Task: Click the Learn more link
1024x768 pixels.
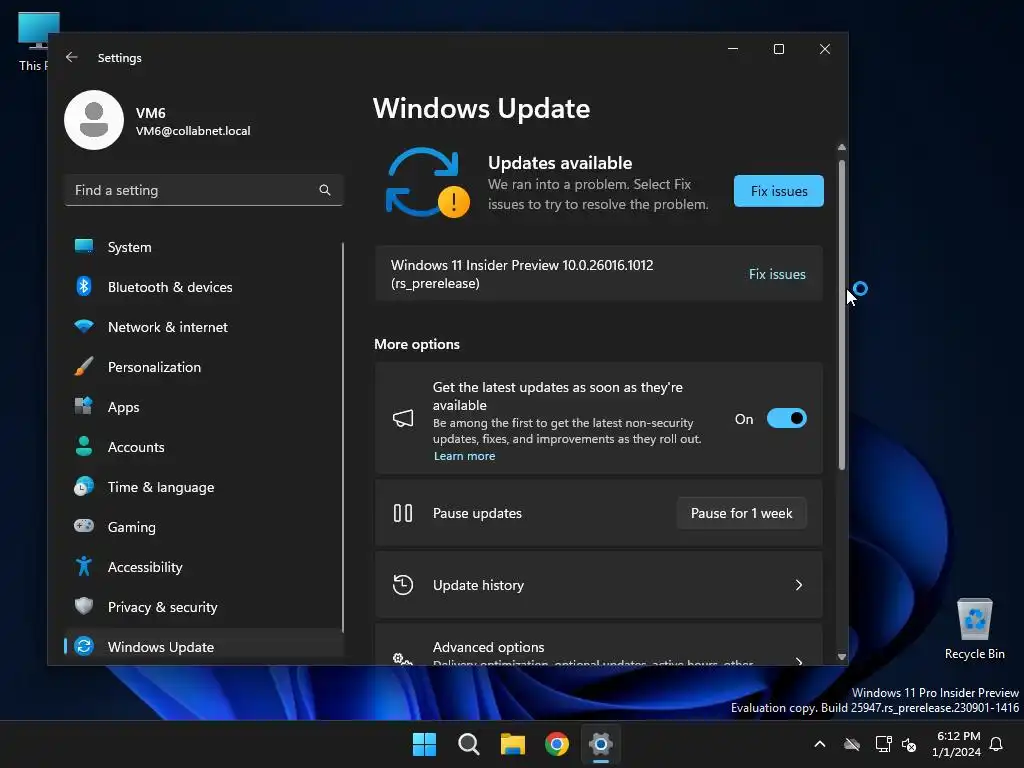Action: point(464,456)
